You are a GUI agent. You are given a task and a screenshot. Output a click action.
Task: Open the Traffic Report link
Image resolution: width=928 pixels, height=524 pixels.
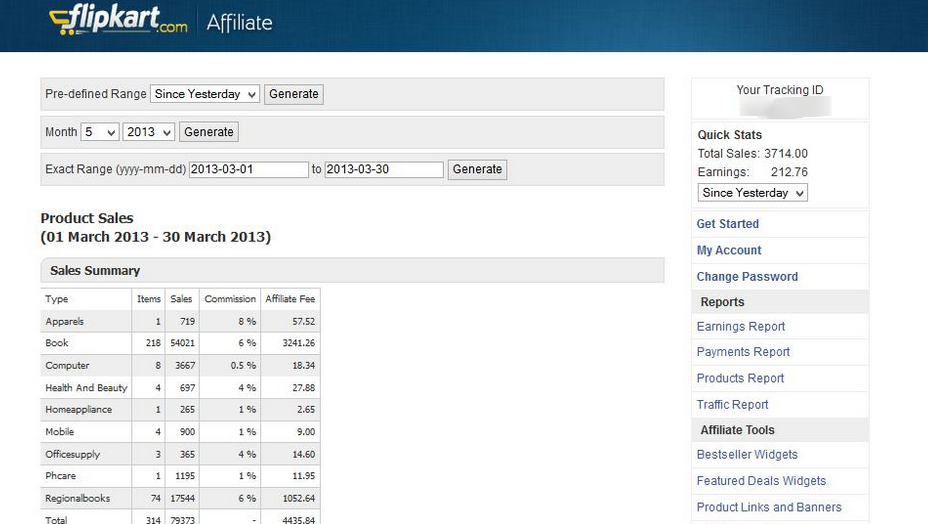click(x=732, y=405)
